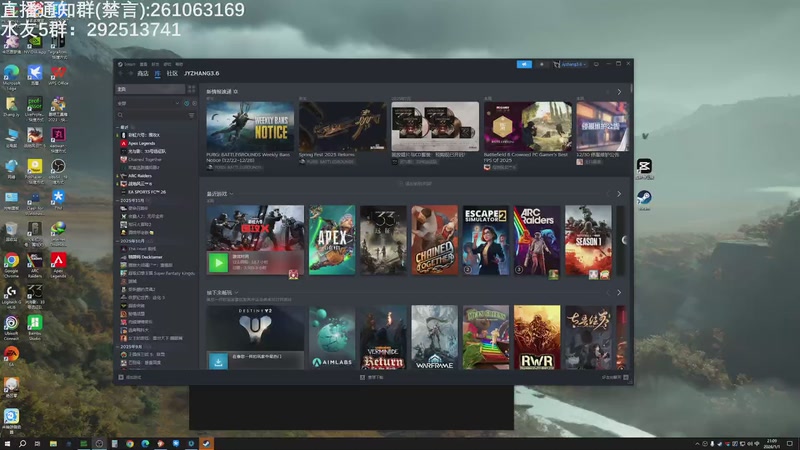Viewport: 800px width, 450px height.
Task: Select Decktamer in the library list
Action: [x=141, y=257]
